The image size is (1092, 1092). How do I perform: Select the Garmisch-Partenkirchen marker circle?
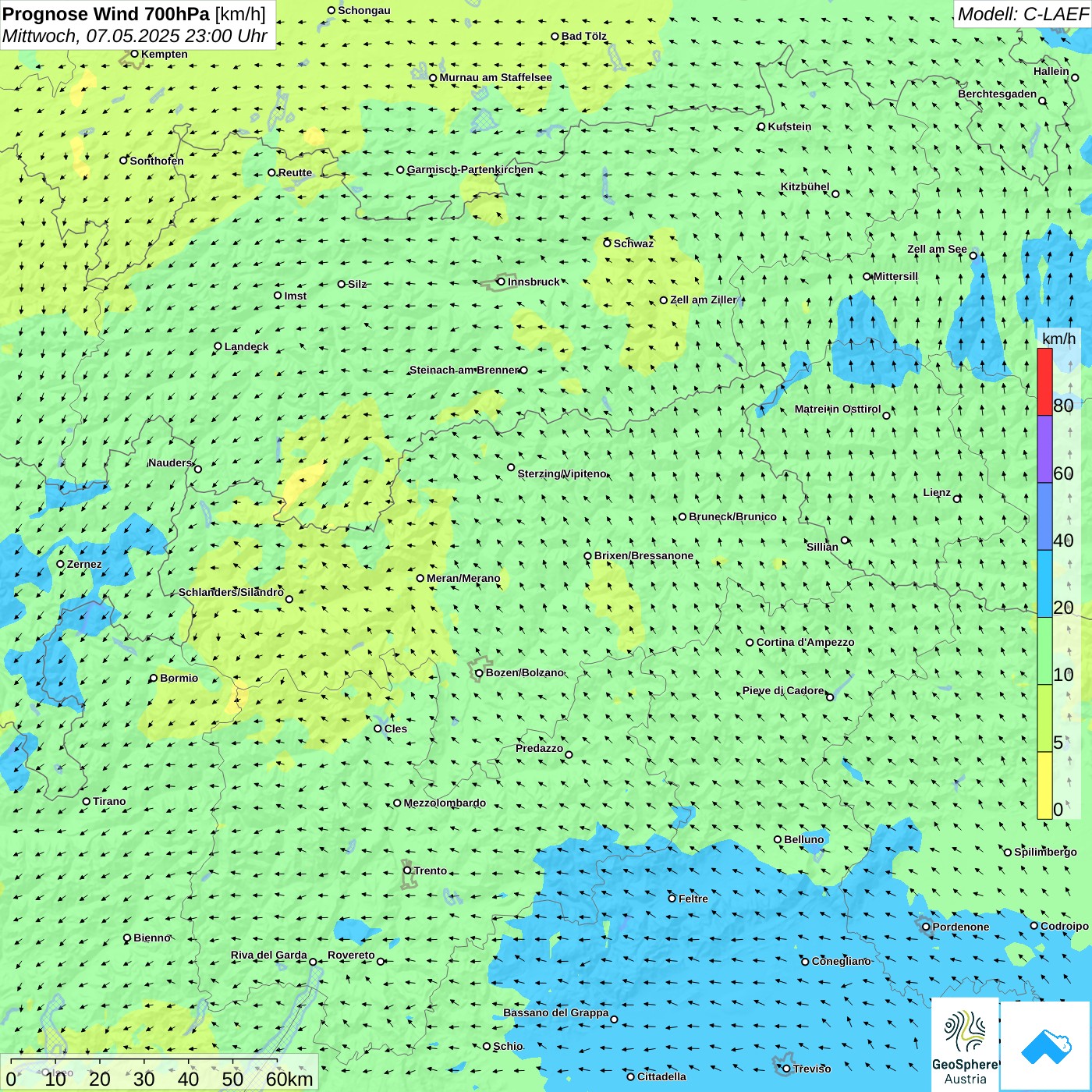click(x=400, y=170)
